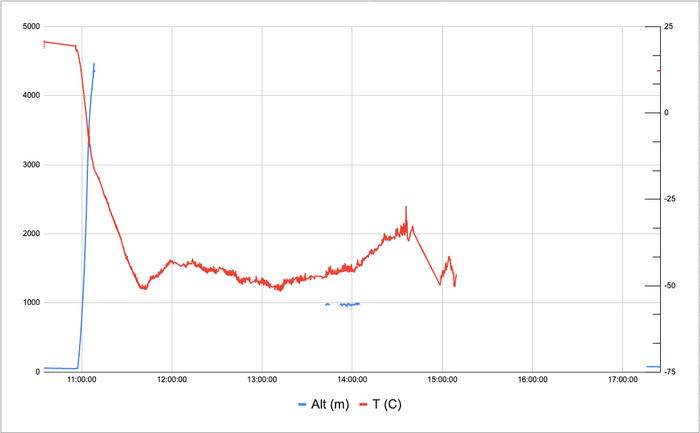Click the 14:00:00 time axis label
Viewport: 700px width, 433px height.
click(352, 380)
